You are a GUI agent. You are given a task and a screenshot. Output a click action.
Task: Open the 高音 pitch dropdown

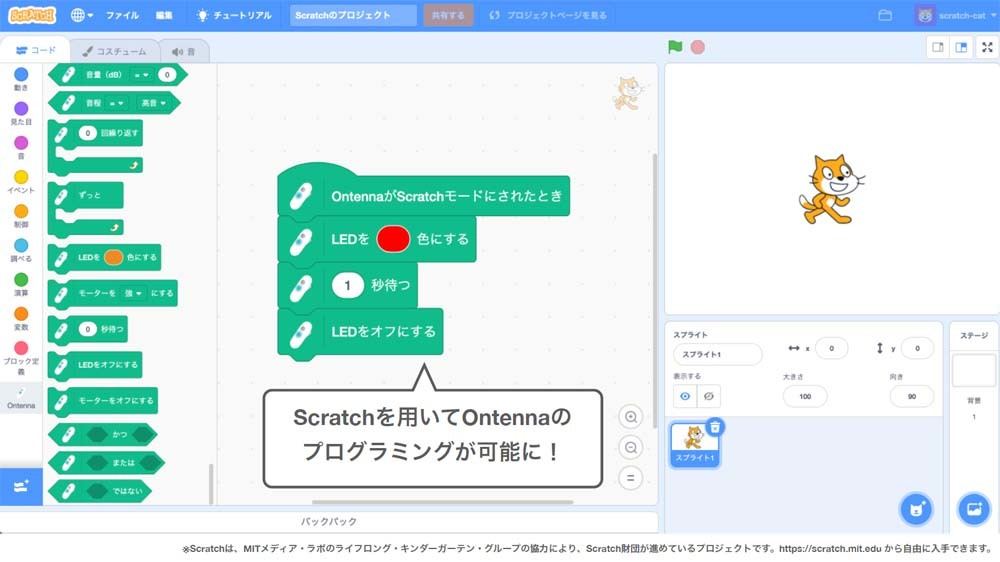click(x=153, y=103)
